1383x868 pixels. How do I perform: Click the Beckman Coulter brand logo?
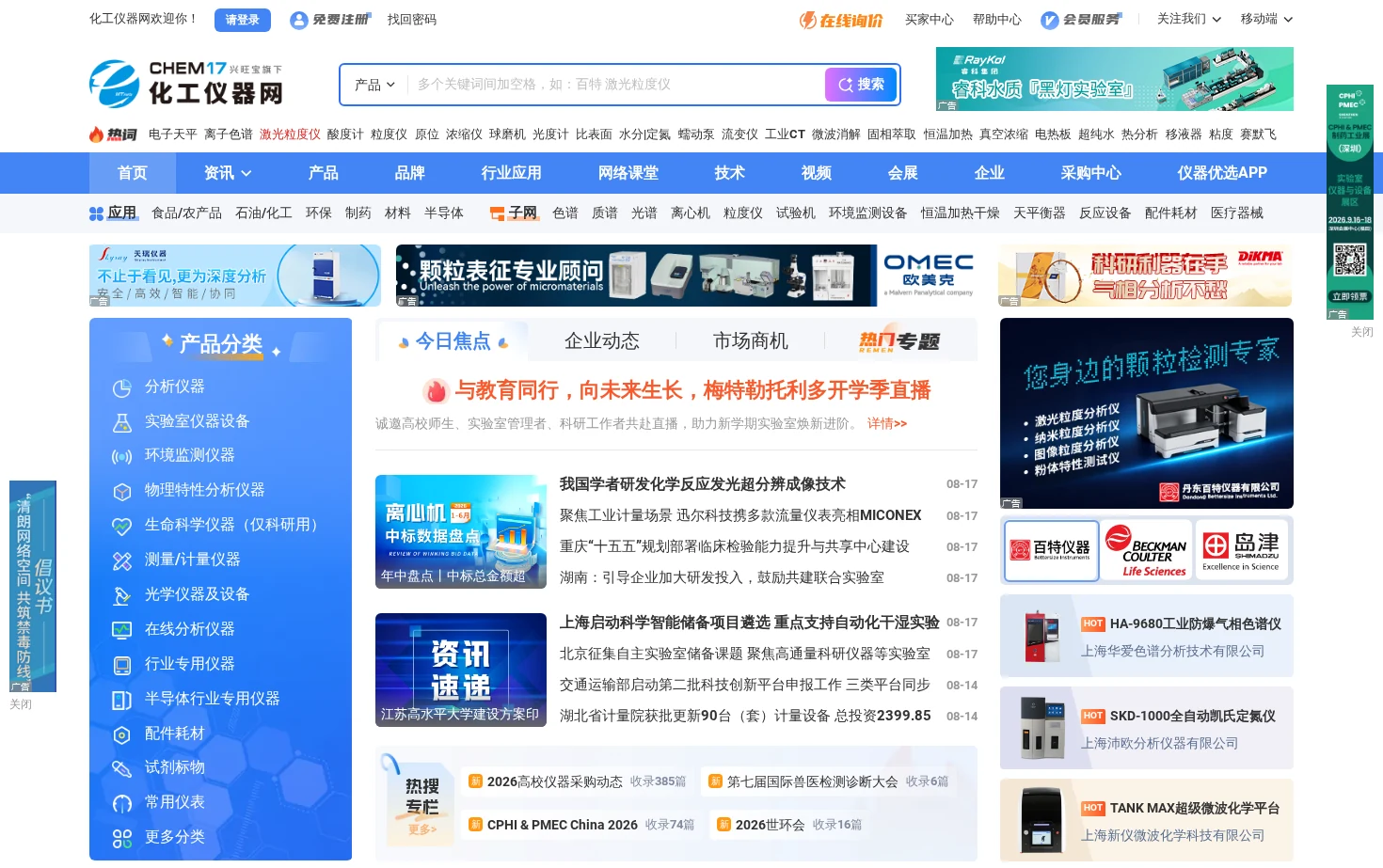[x=1146, y=550]
